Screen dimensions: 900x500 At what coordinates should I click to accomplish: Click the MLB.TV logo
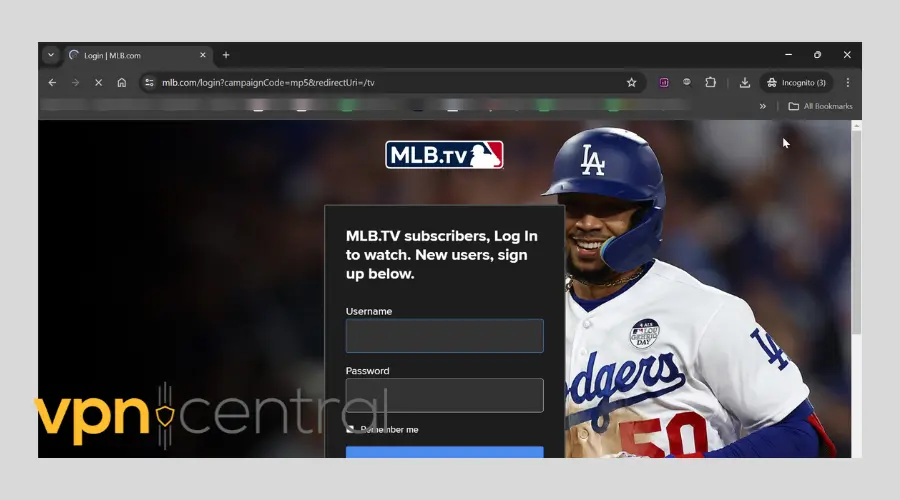tap(444, 155)
